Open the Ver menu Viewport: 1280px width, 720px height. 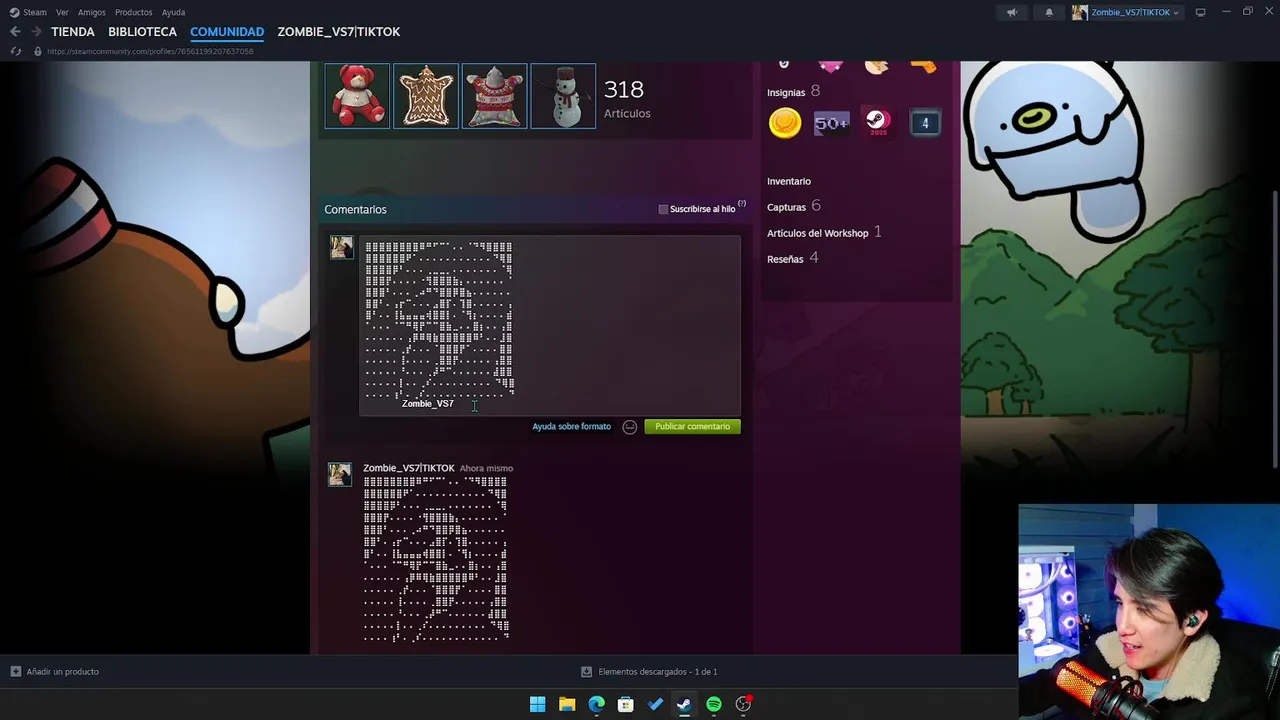coord(62,12)
